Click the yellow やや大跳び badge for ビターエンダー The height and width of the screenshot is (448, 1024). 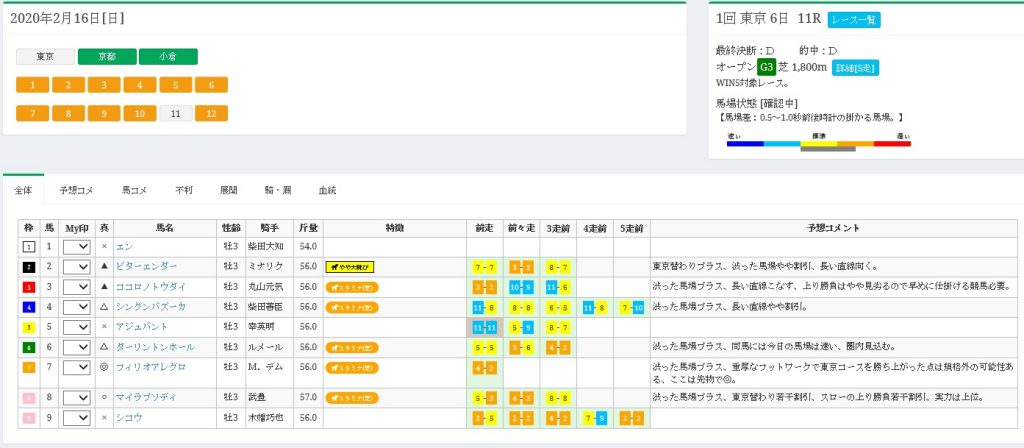[349, 267]
